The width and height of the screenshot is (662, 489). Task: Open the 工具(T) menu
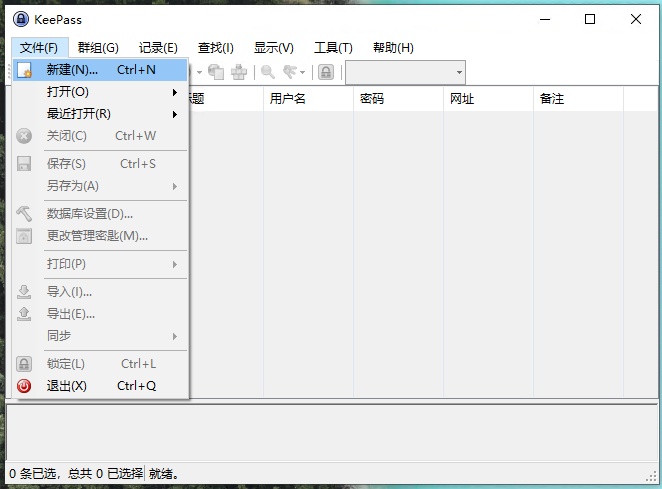tap(333, 47)
